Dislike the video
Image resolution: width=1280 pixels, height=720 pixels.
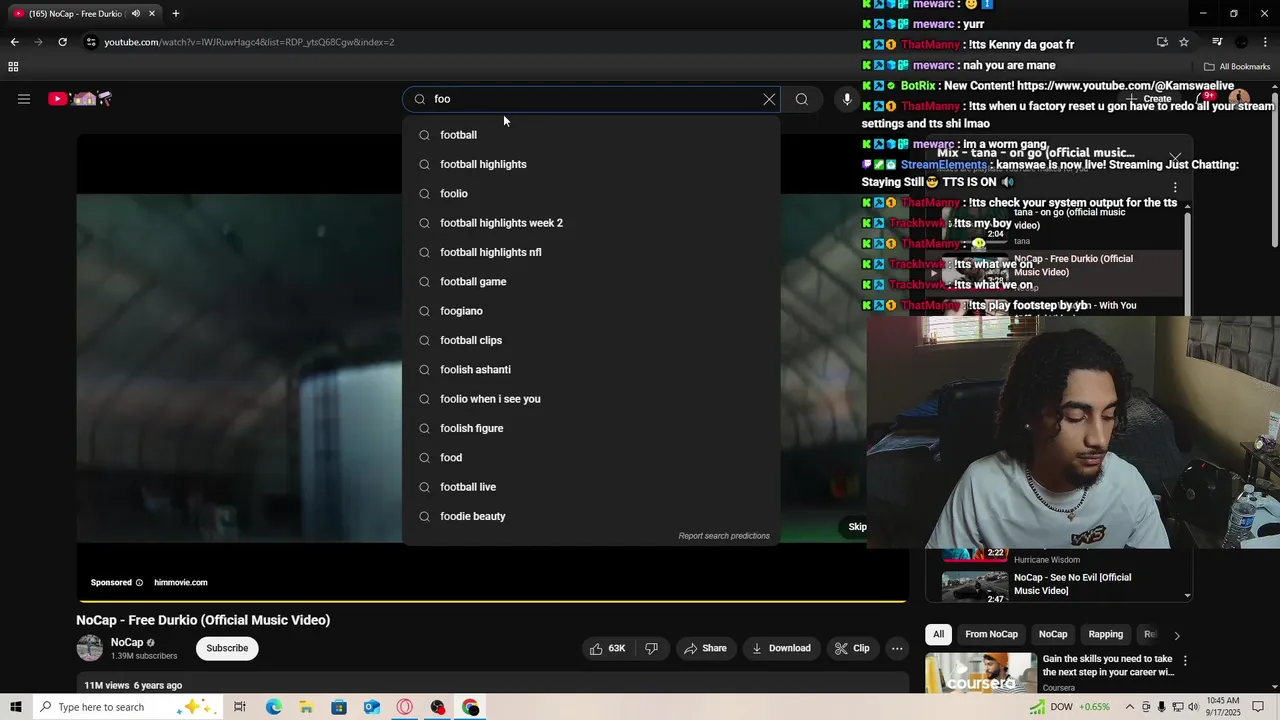pos(652,649)
